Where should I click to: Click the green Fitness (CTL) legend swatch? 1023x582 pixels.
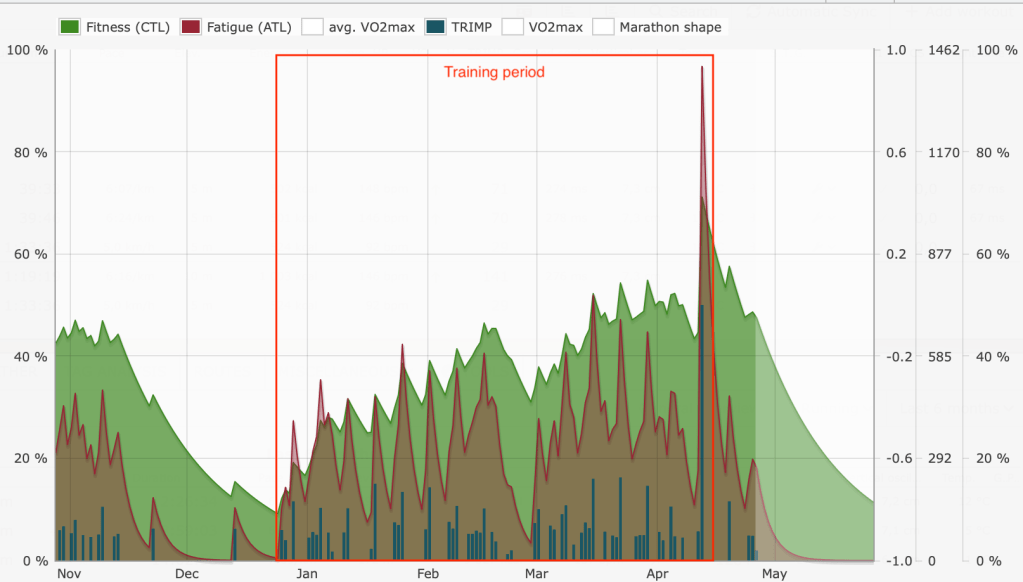coord(70,27)
